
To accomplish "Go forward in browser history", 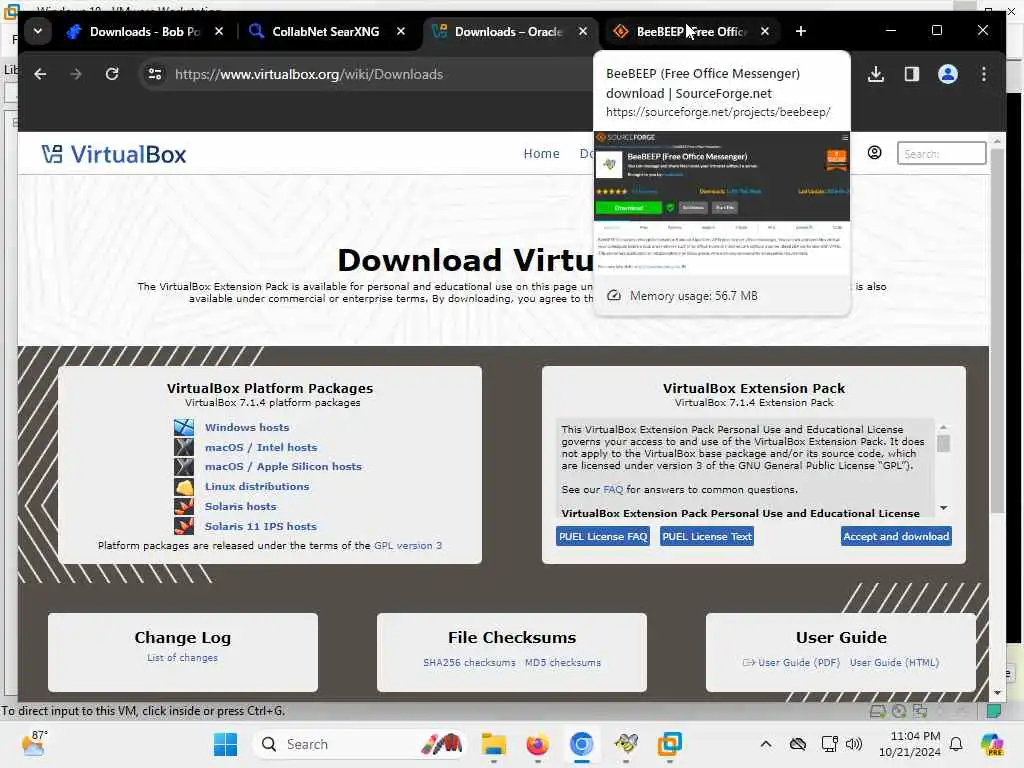I will [76, 74].
